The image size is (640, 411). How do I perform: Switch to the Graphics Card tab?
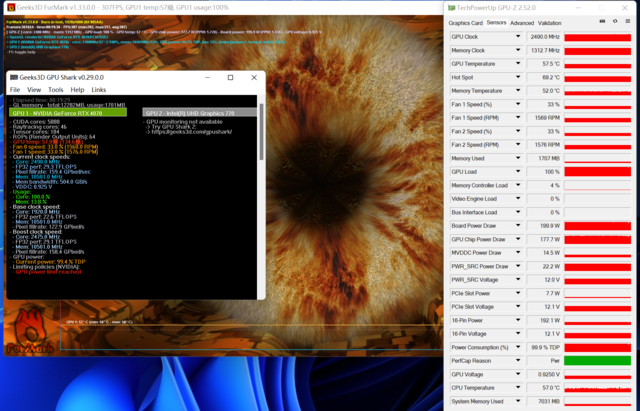465,22
